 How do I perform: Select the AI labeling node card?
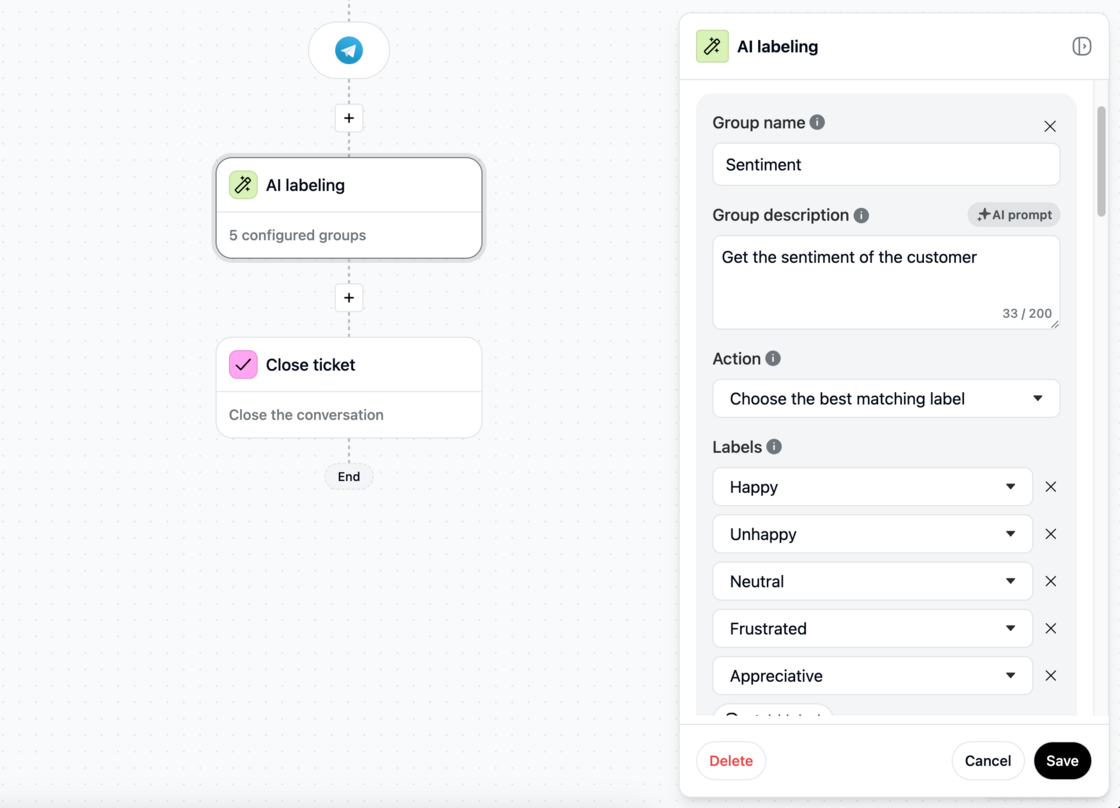(349, 208)
